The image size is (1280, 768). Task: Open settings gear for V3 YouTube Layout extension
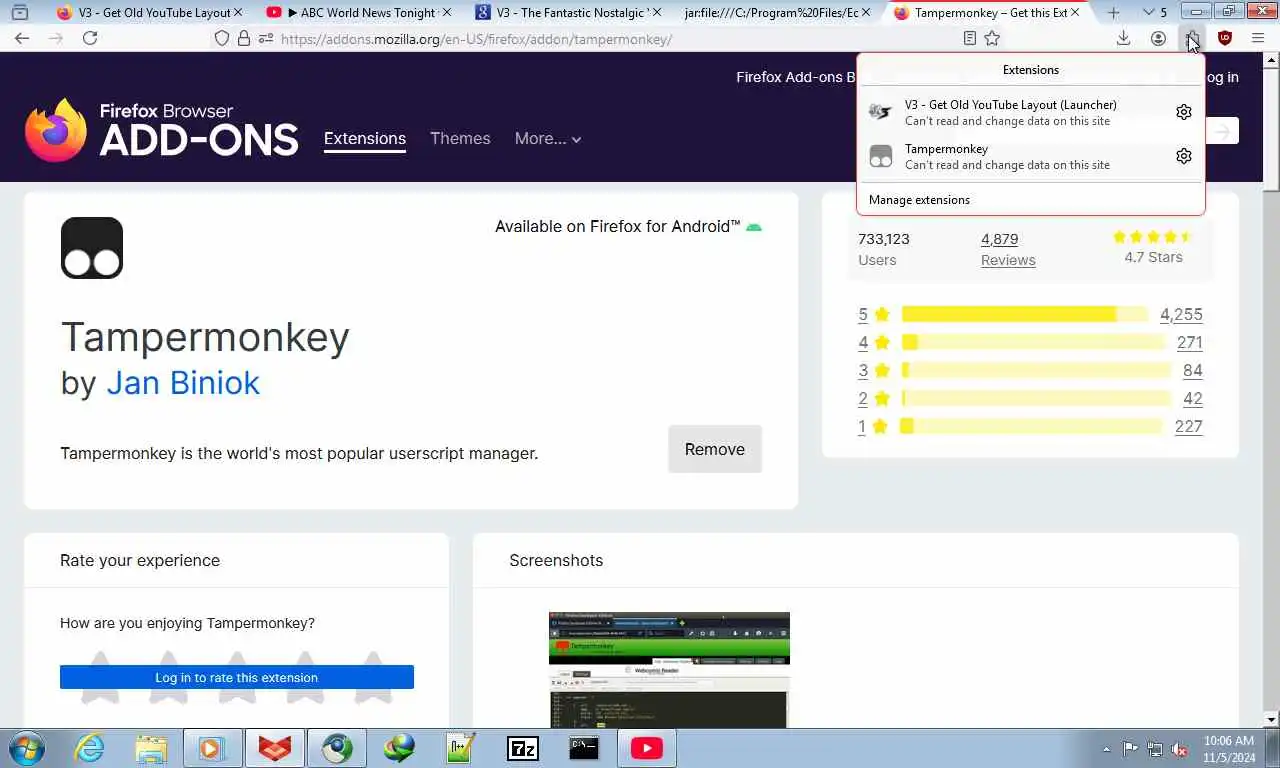(1184, 112)
